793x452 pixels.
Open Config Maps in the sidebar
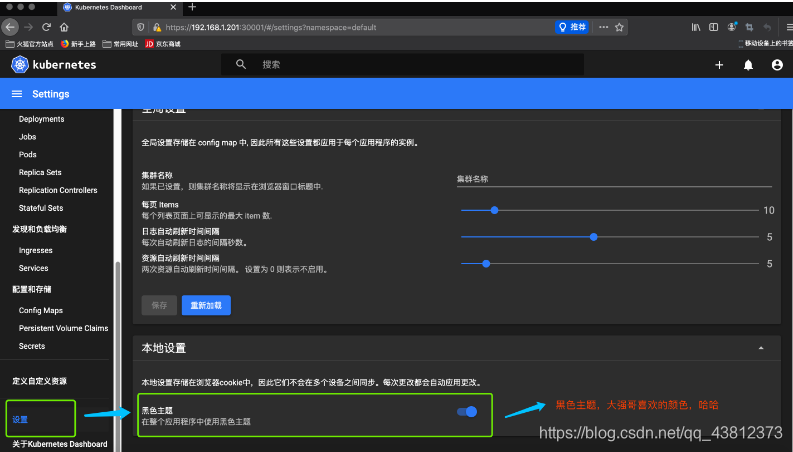point(41,310)
